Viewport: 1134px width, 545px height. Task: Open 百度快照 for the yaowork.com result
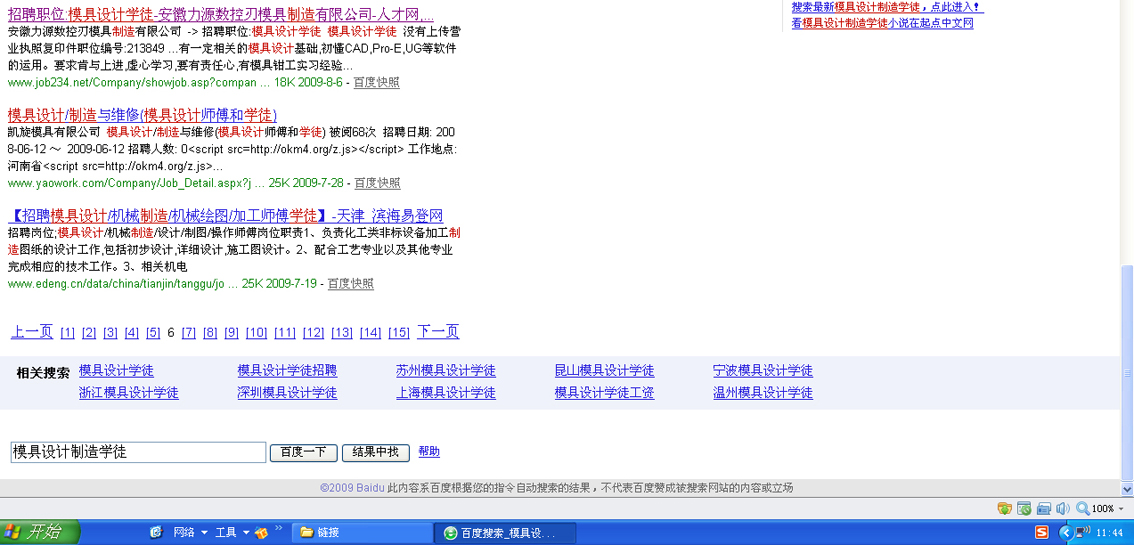(377, 183)
